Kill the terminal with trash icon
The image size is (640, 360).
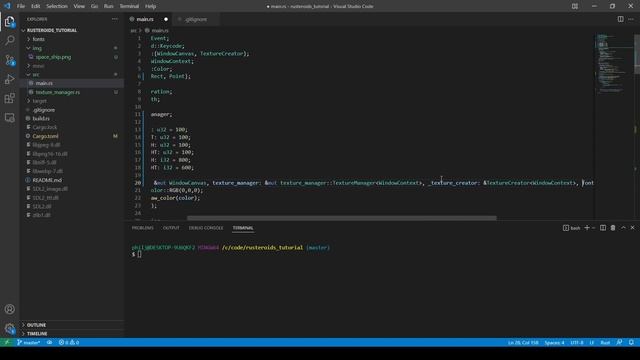(x=613, y=228)
